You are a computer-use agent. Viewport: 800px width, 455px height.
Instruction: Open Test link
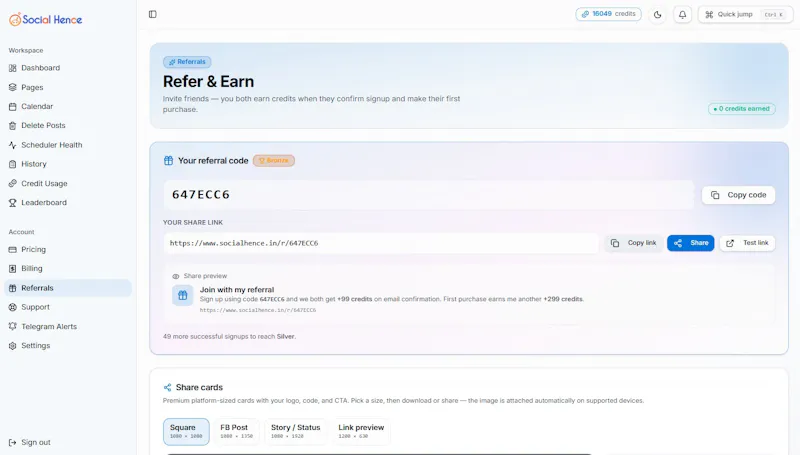pyautogui.click(x=747, y=243)
